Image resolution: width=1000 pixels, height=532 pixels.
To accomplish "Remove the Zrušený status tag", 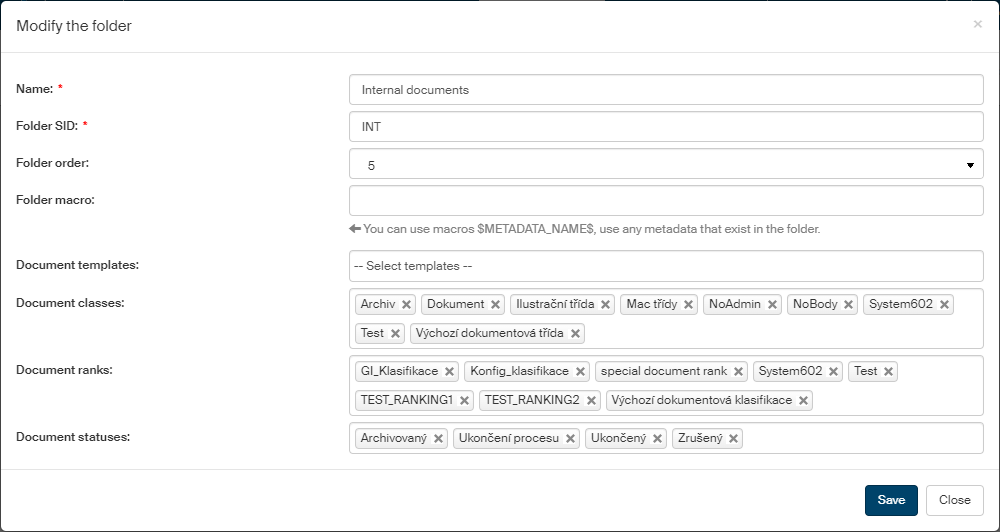I will click(733, 439).
